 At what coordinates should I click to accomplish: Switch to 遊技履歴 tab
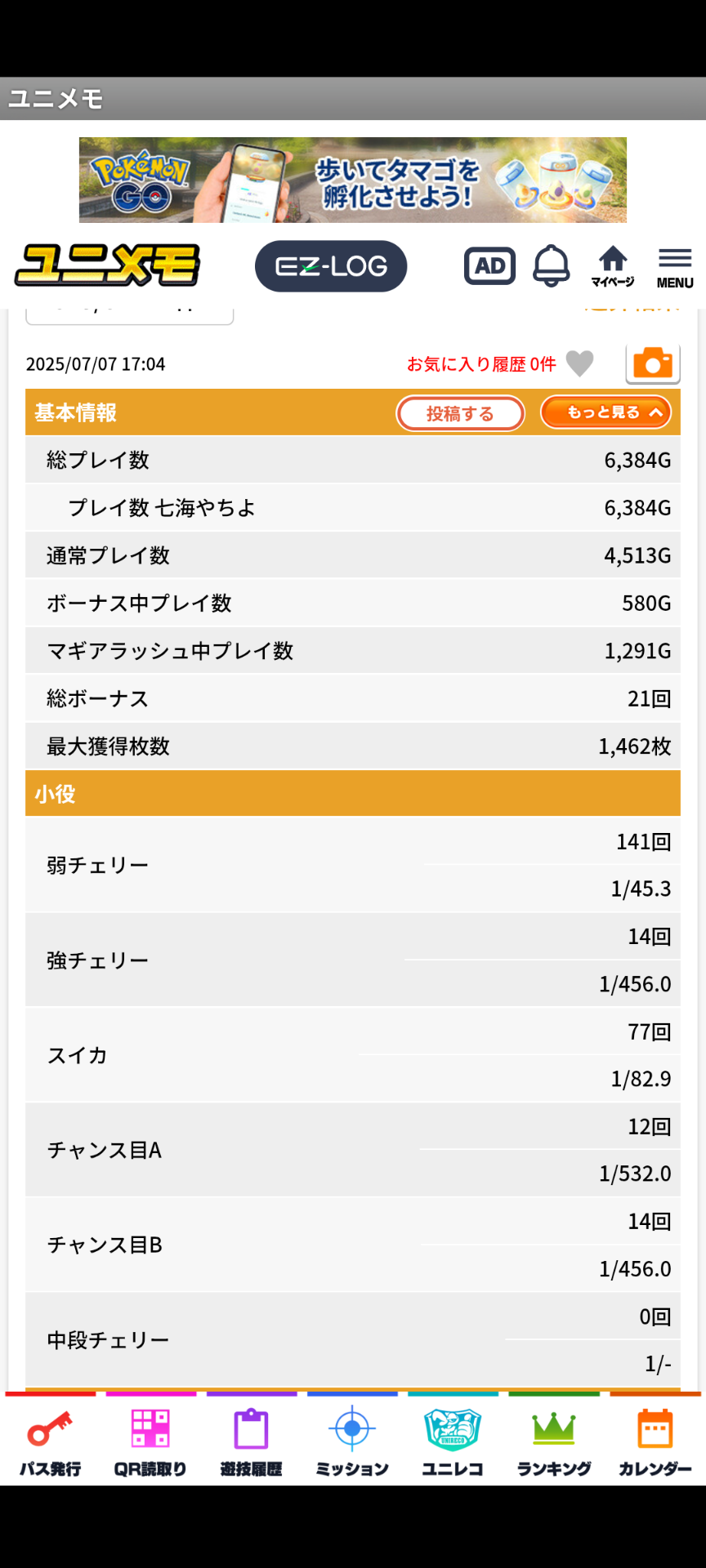(x=252, y=1443)
